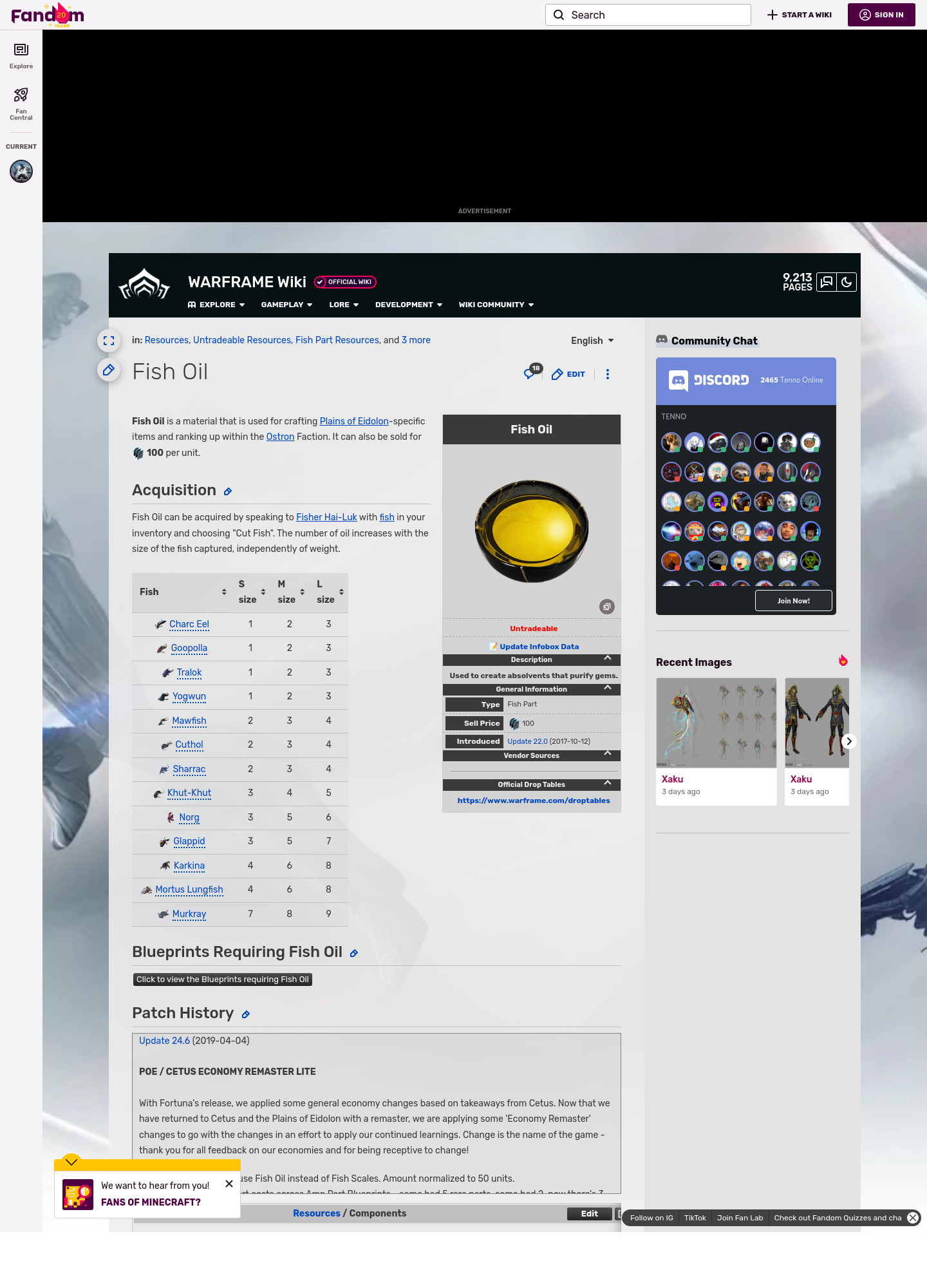Viewport: 927px width, 1288px height.
Task: Expand the Gameplay navigation menu
Action: coord(286,305)
